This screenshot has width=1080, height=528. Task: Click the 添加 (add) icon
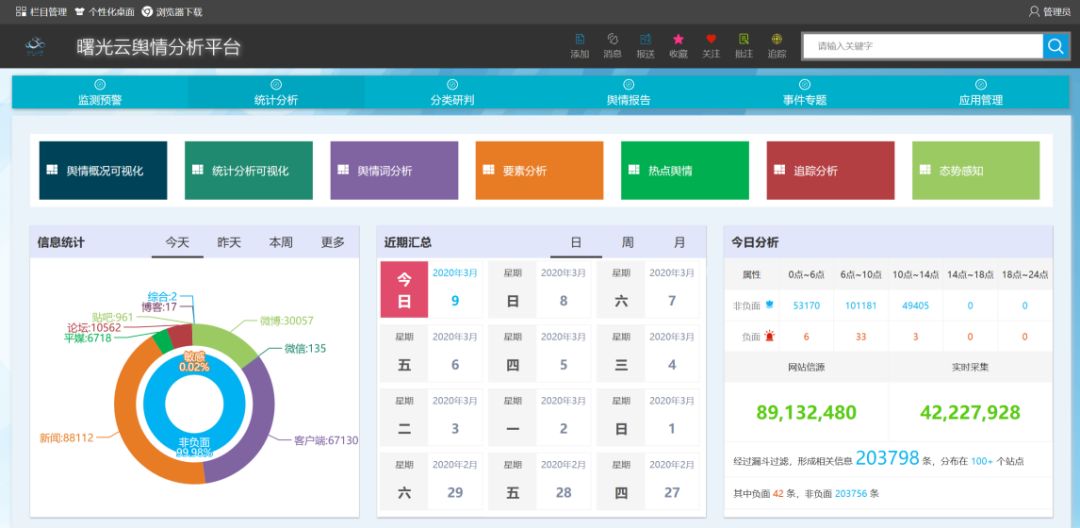(579, 45)
